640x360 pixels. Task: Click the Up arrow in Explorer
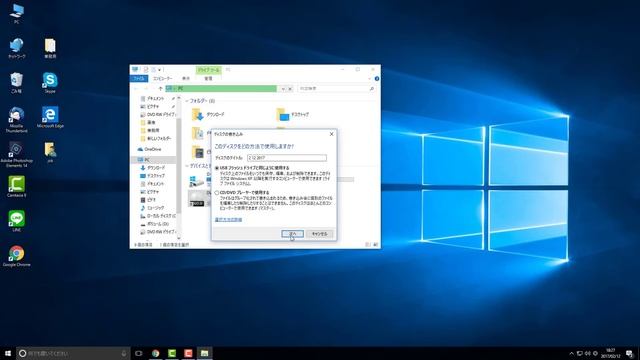click(x=160, y=89)
